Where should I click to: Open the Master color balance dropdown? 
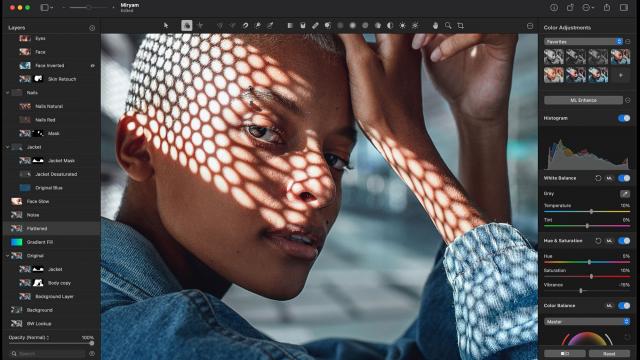pyautogui.click(x=587, y=322)
